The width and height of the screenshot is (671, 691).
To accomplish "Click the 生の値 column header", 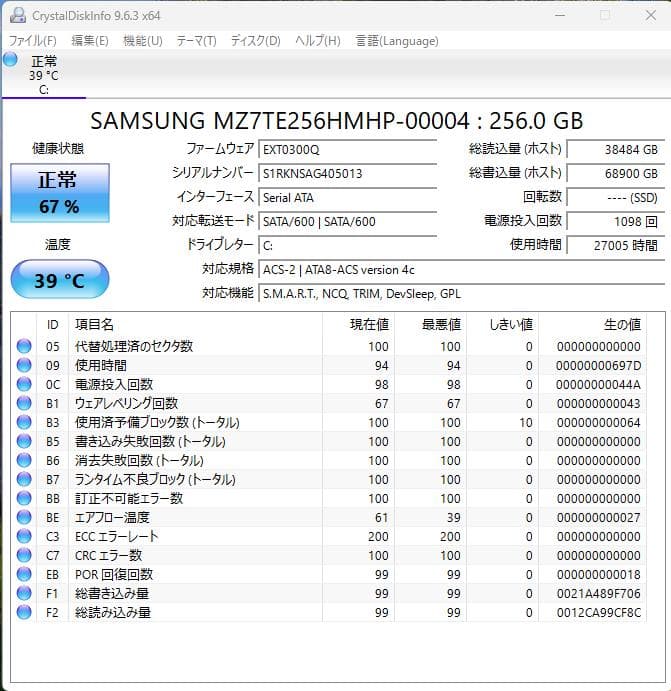I will click(x=622, y=325).
